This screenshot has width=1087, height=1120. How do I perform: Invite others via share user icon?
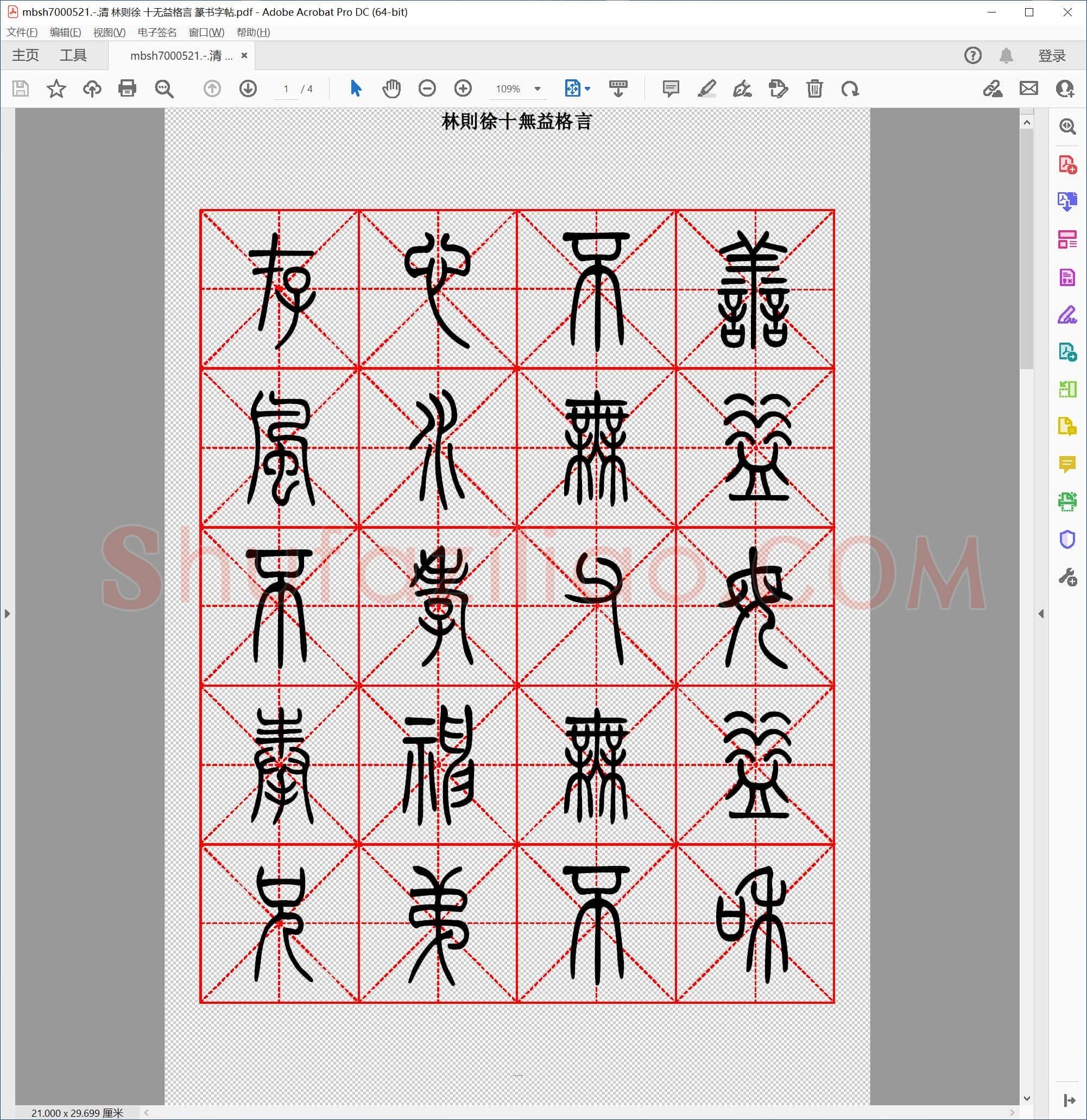coord(1065,88)
